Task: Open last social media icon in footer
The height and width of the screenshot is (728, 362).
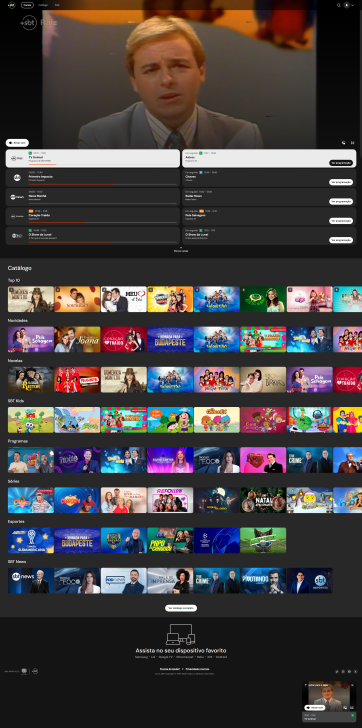Action: click(x=356, y=671)
